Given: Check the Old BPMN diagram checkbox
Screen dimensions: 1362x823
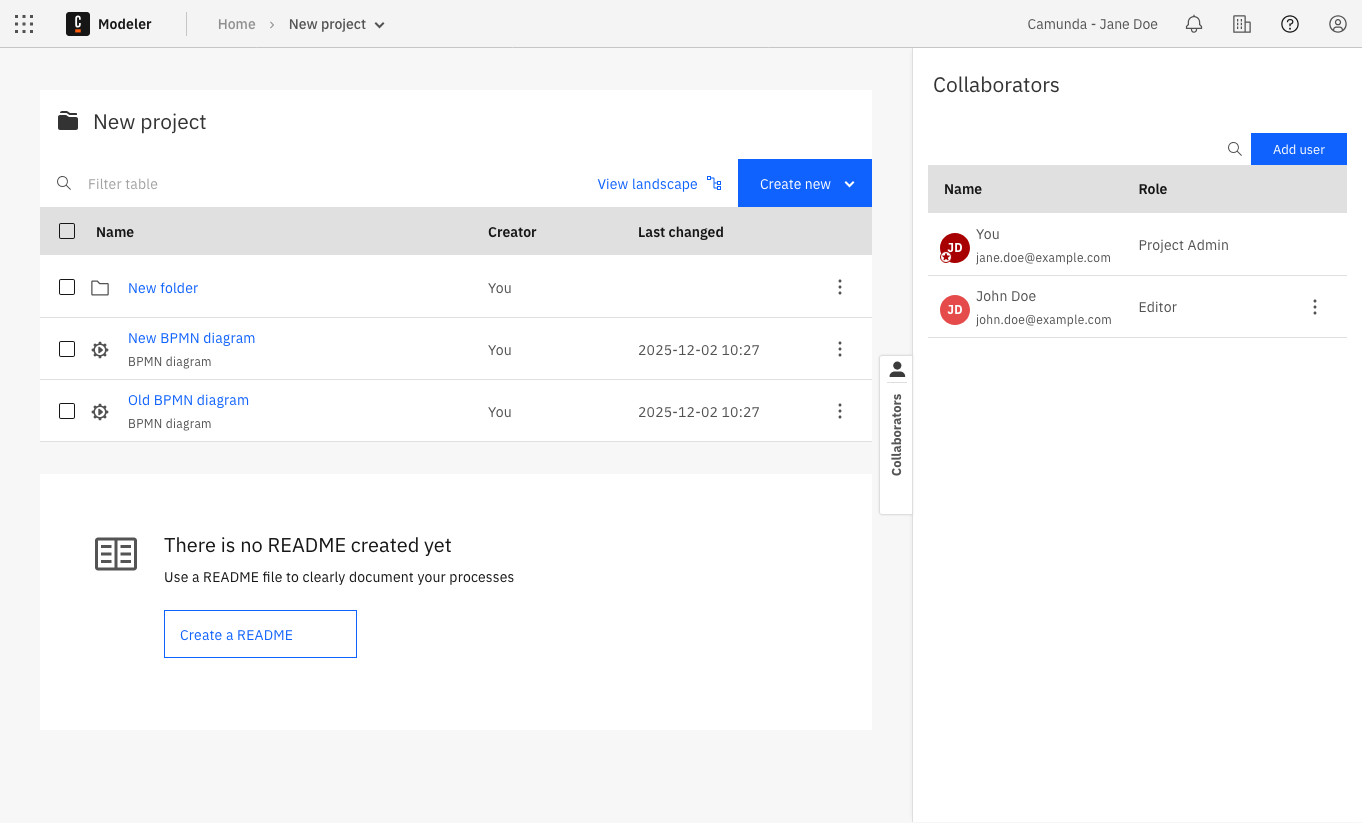Looking at the screenshot, I should coord(67,411).
